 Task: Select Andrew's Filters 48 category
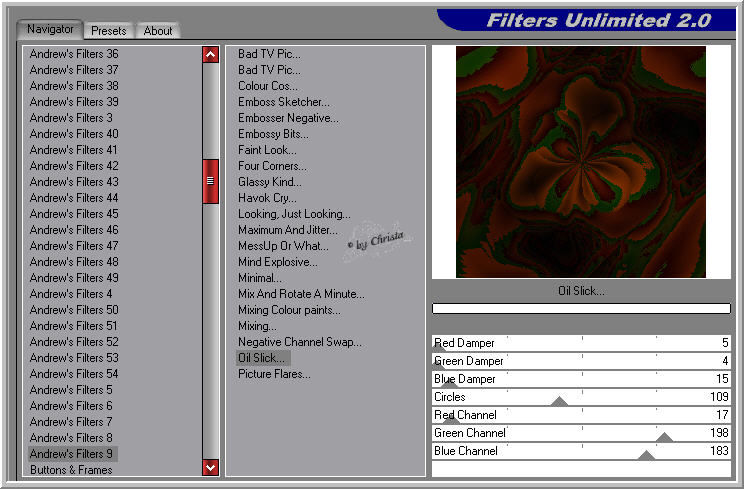[x=74, y=262]
